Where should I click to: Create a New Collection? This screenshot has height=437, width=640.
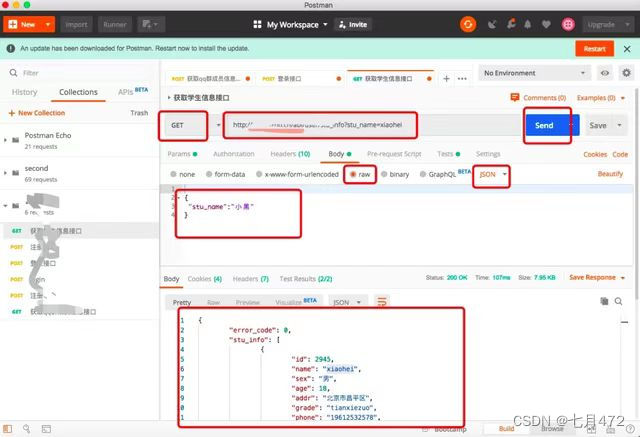(x=37, y=113)
